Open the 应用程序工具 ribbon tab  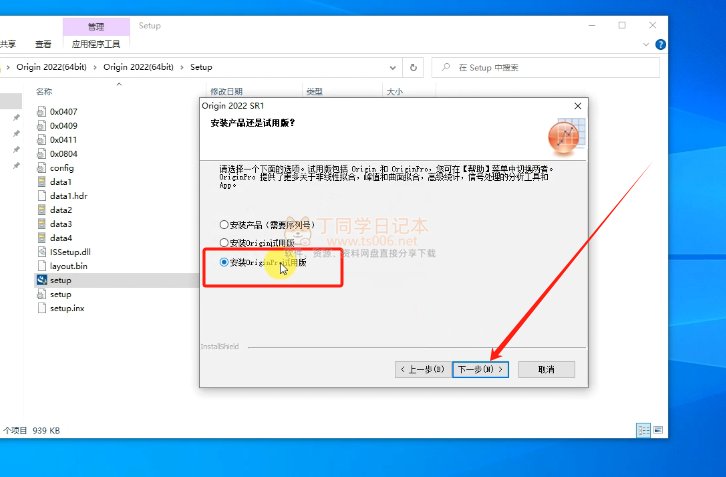point(96,44)
